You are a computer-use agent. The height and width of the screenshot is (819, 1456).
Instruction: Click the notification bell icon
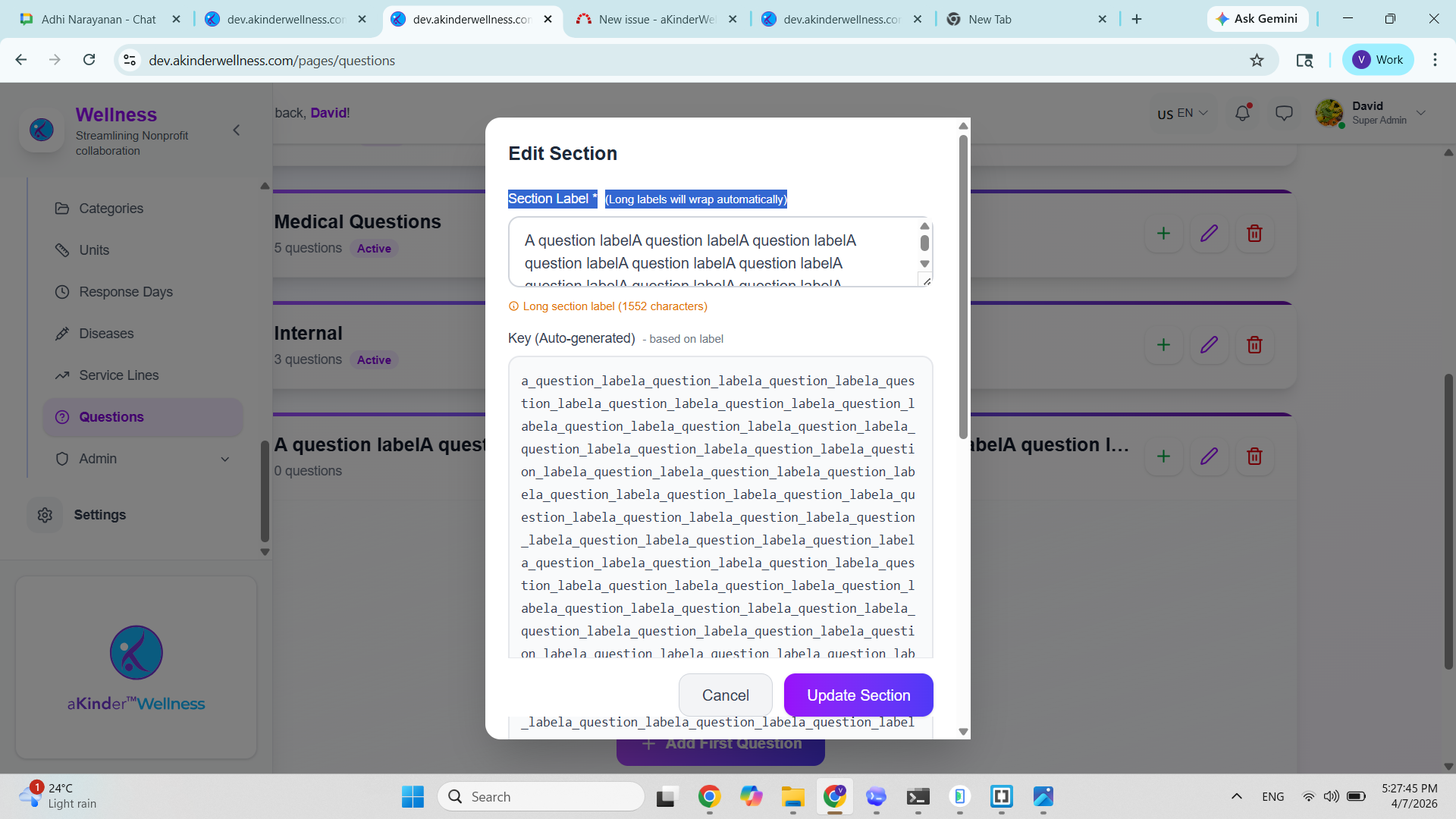tap(1242, 114)
